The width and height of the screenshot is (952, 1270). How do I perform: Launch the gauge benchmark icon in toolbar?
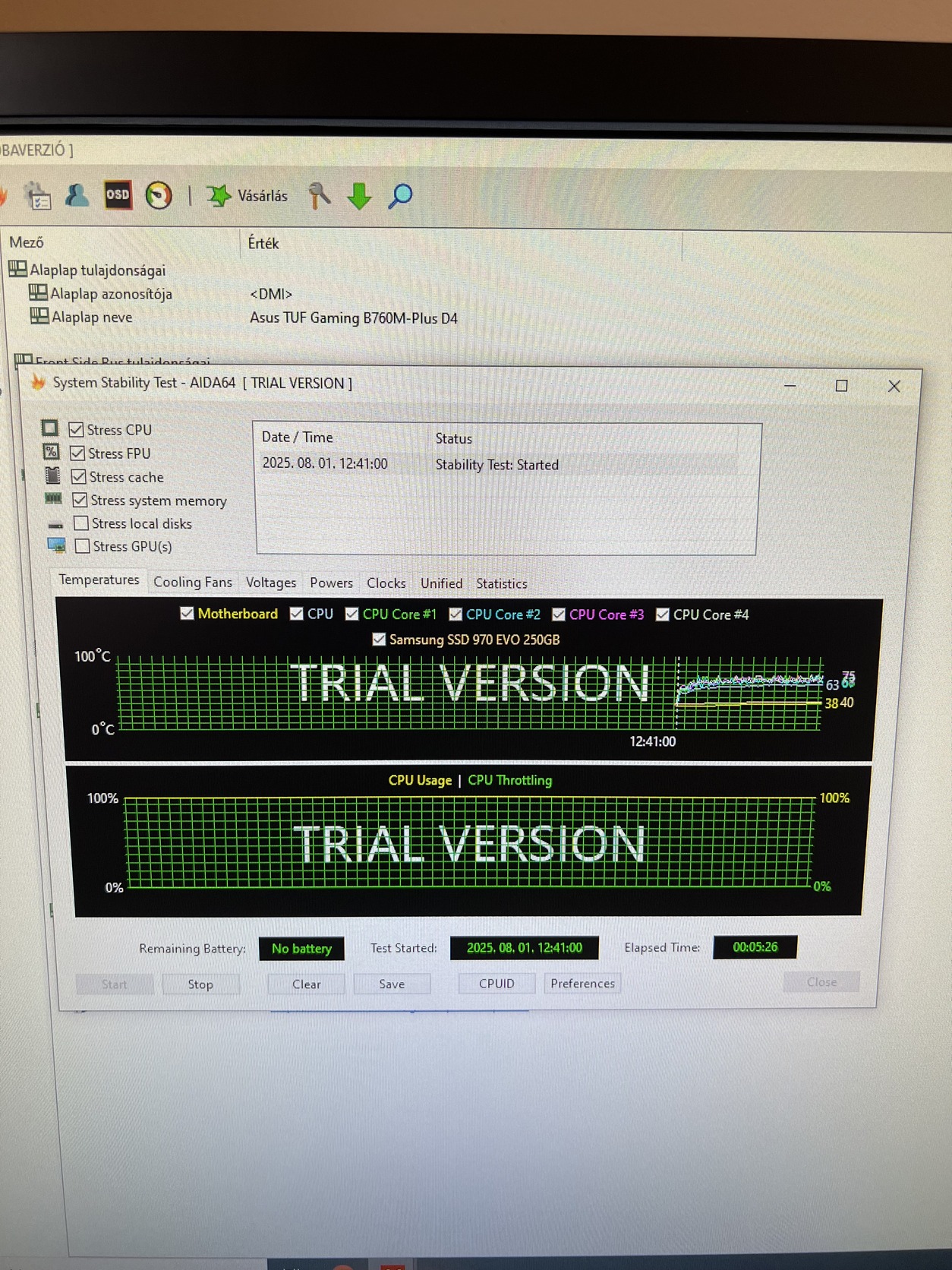pyautogui.click(x=159, y=195)
